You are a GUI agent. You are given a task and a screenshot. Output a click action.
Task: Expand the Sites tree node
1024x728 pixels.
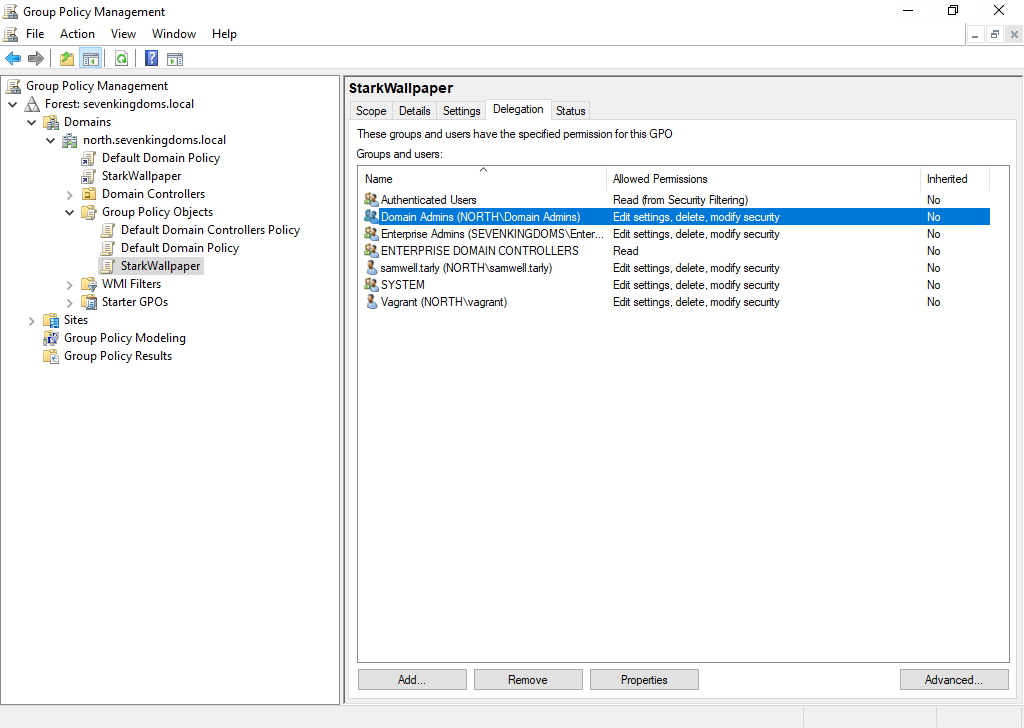[32, 320]
